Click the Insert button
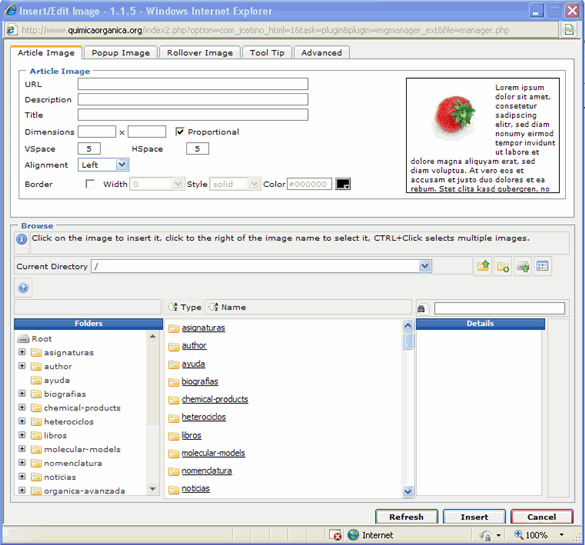The image size is (585, 545). [474, 517]
